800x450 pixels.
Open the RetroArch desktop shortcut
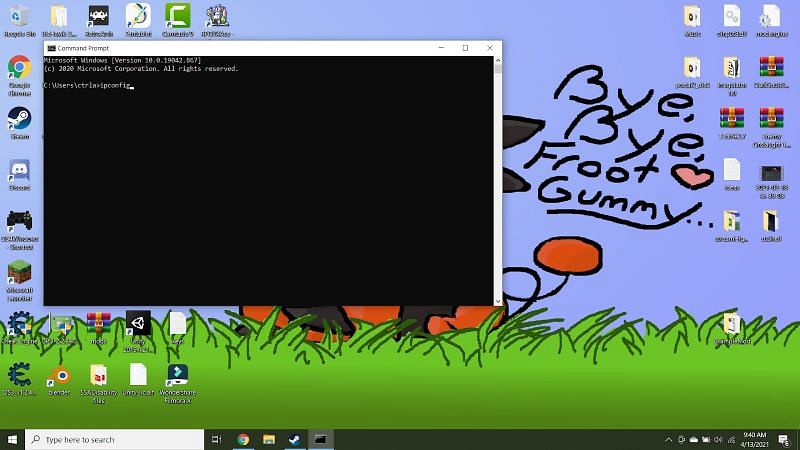[x=98, y=16]
